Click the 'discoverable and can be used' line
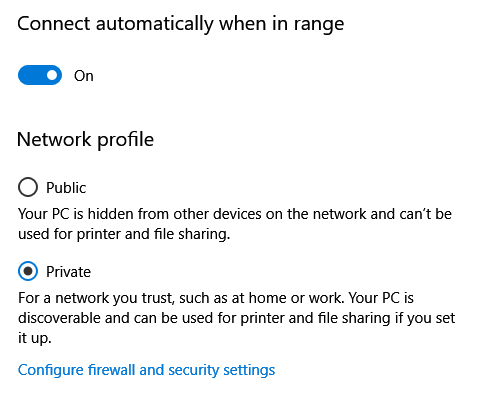This screenshot has height=399, width=483. pos(237,318)
